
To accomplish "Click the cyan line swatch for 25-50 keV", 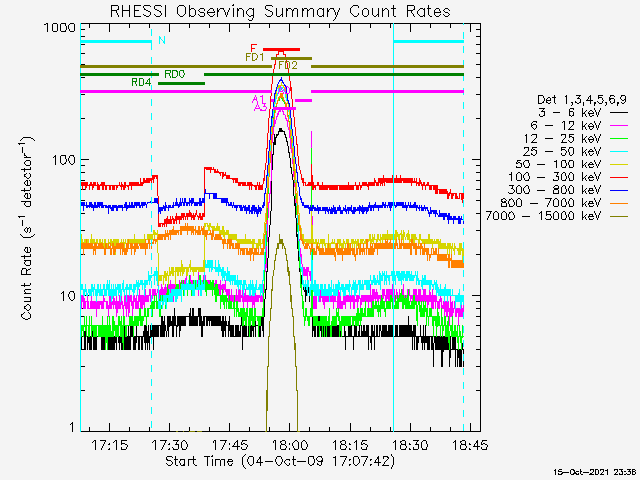I will 619,151.
